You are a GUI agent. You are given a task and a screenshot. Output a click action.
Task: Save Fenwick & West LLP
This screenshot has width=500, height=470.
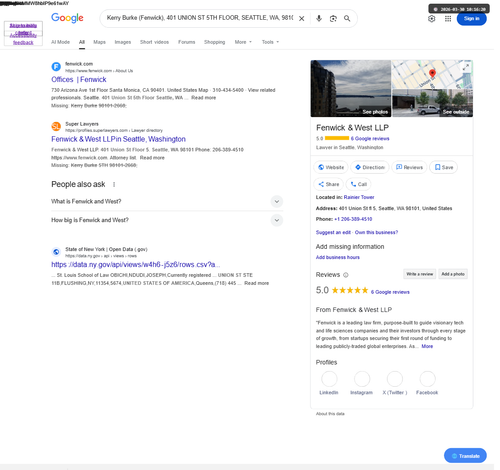click(x=444, y=167)
